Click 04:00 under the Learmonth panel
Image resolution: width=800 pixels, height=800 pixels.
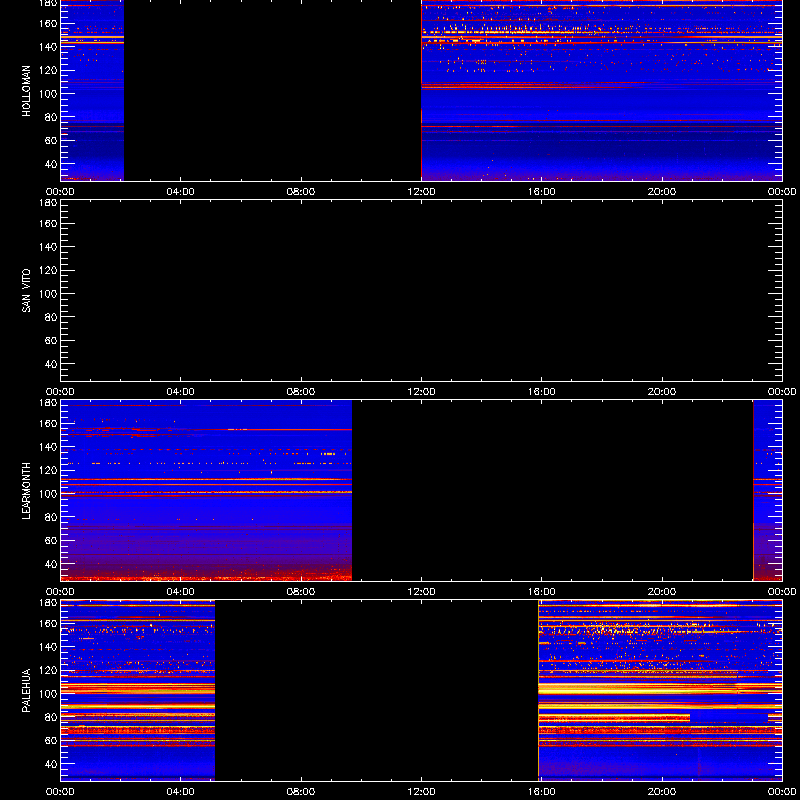tap(181, 592)
